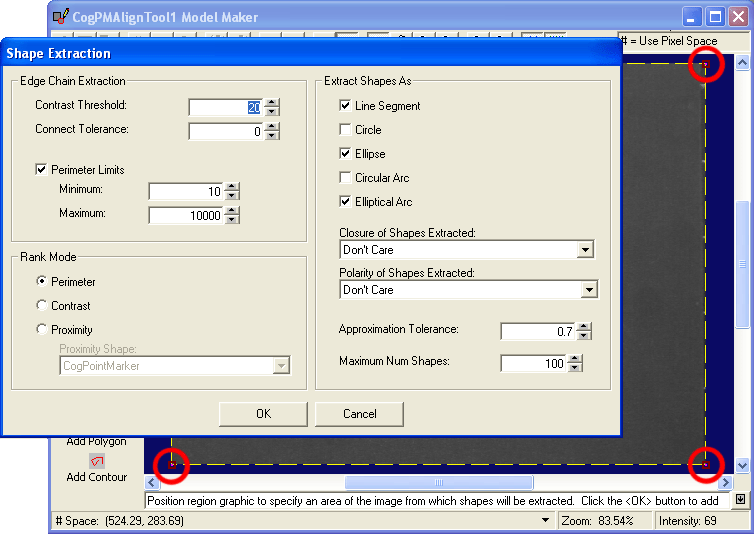
Task: Decrease Maximum Num Shapes with the down arrow
Action: 575,368
